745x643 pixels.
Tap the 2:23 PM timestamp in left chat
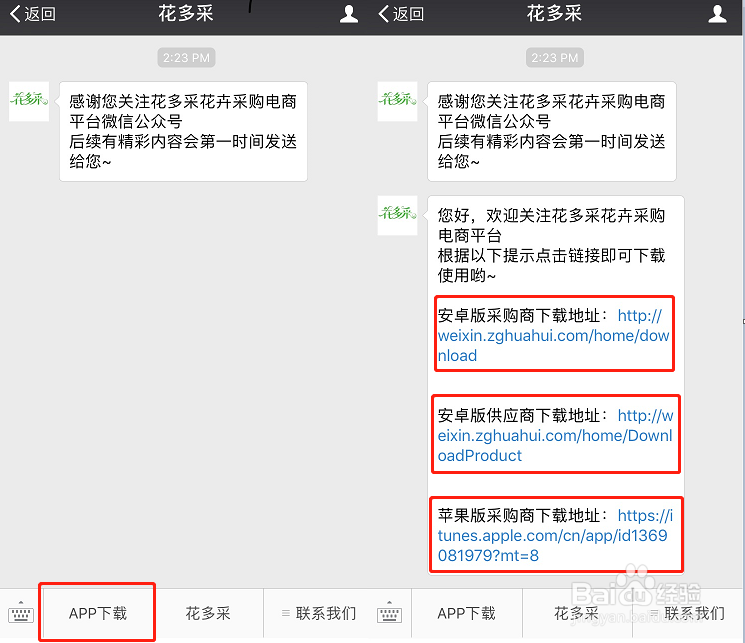pos(186,58)
